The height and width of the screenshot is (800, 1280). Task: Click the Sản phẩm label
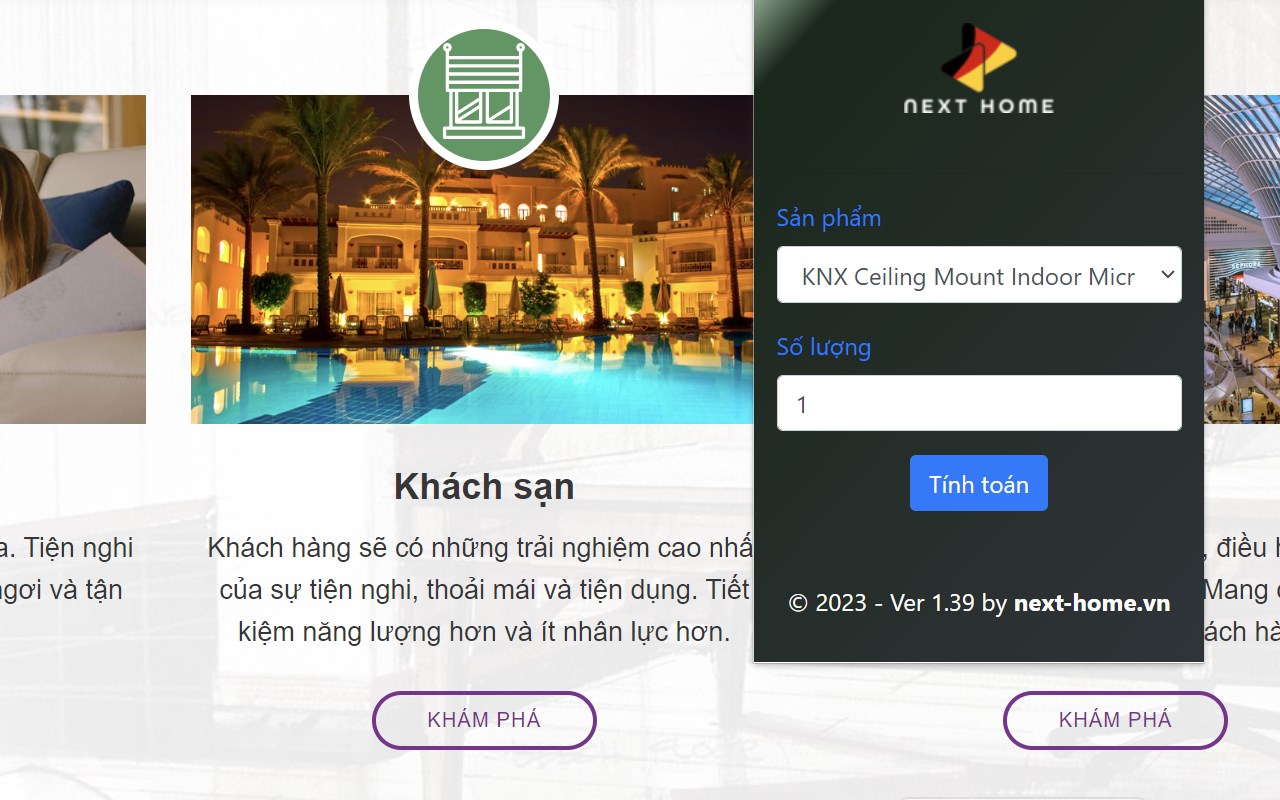tap(829, 218)
